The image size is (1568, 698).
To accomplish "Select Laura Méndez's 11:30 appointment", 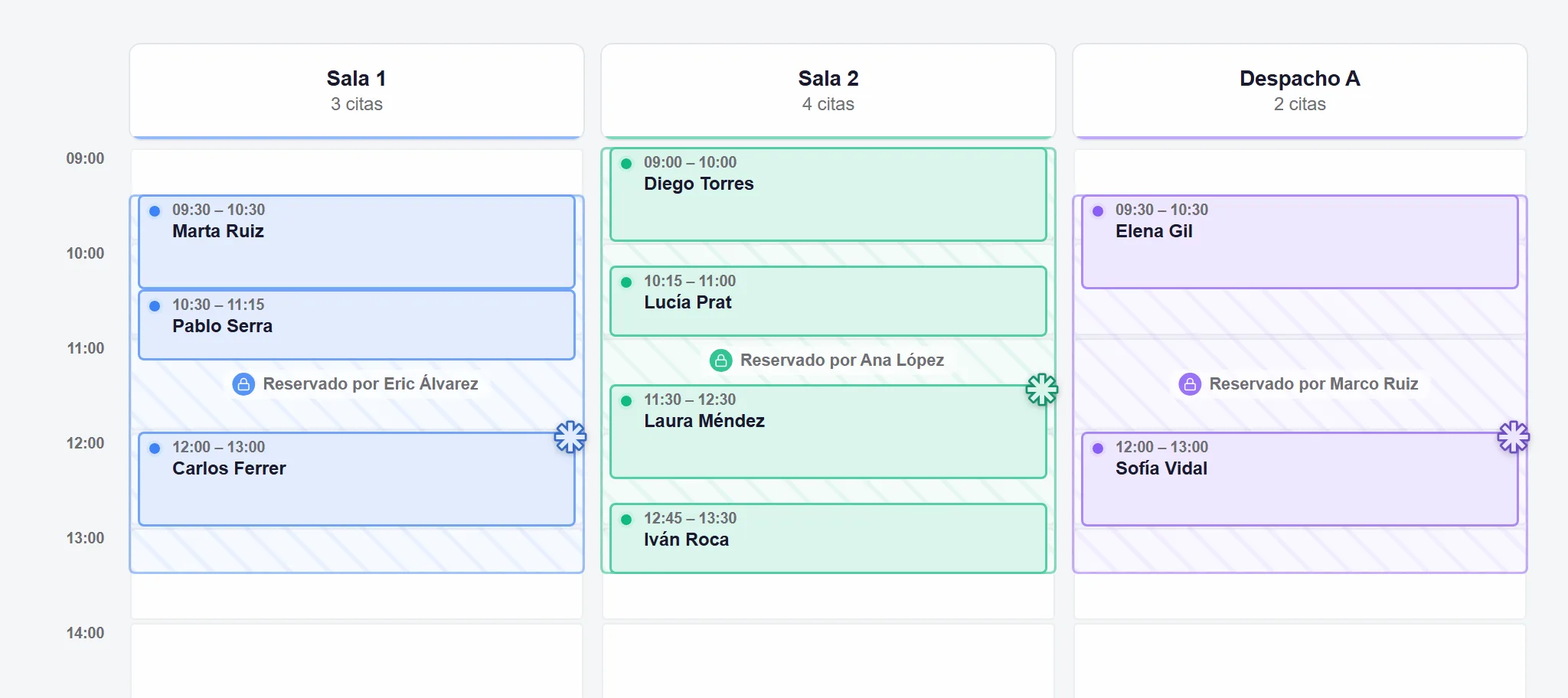I will tap(828, 432).
